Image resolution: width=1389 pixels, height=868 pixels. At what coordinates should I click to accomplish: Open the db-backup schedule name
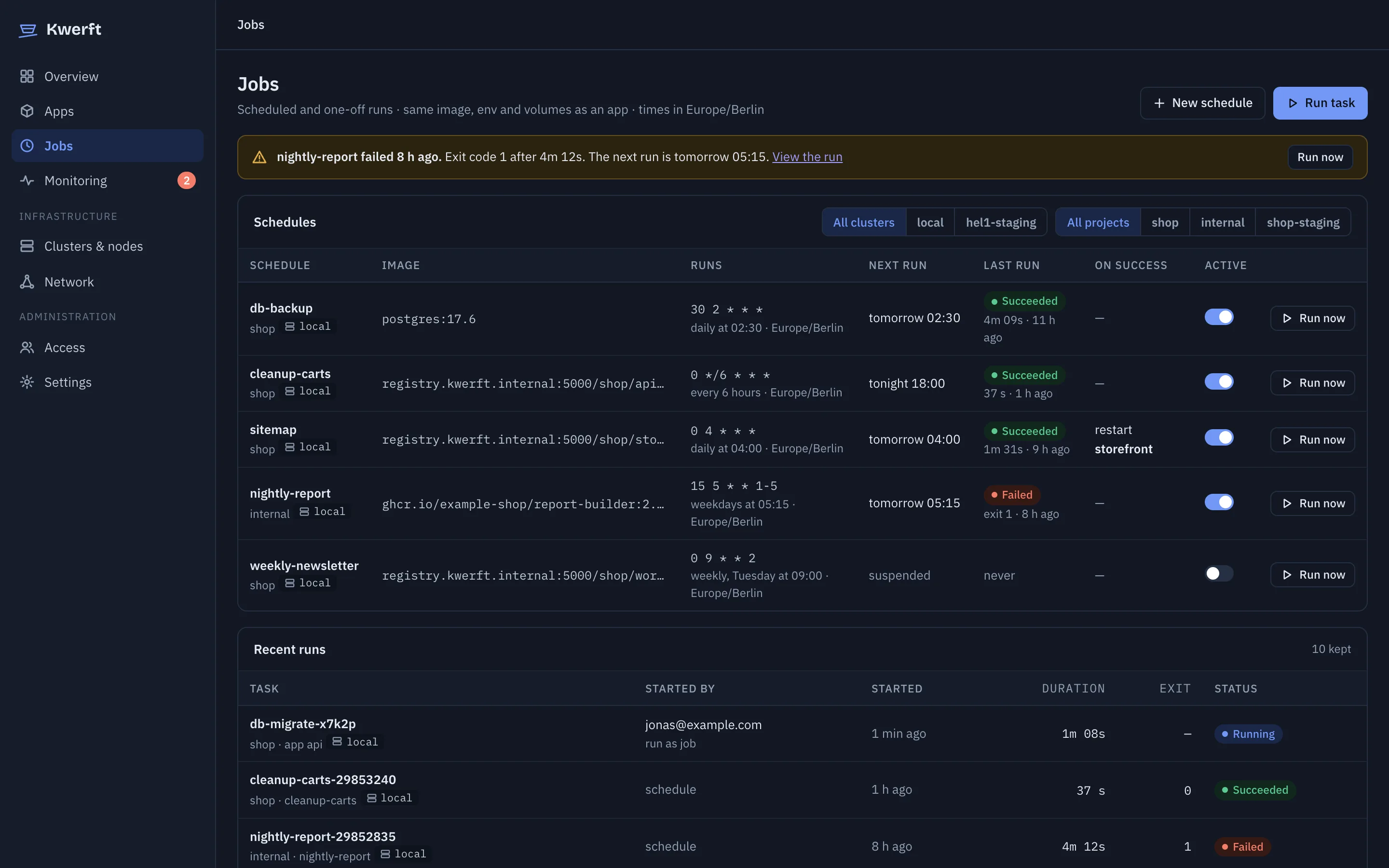(x=281, y=308)
